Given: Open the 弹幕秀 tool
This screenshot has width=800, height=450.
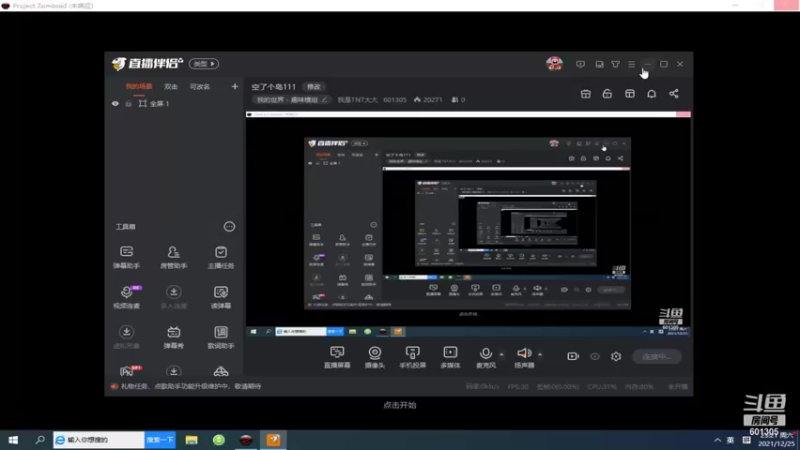Looking at the screenshot, I should coord(173,337).
